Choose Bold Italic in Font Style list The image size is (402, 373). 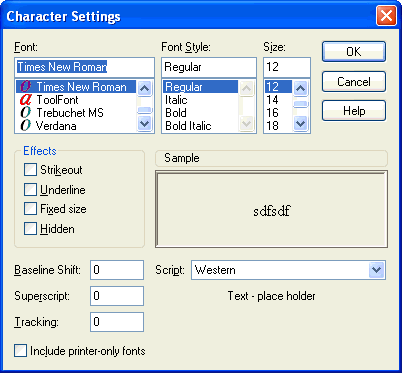click(x=188, y=126)
